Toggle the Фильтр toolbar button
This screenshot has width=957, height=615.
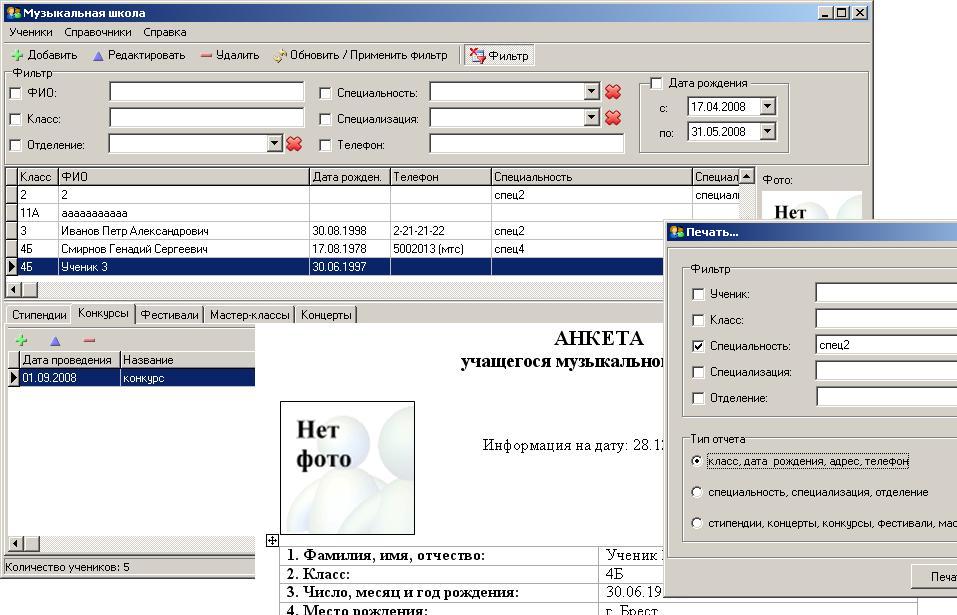tap(499, 56)
